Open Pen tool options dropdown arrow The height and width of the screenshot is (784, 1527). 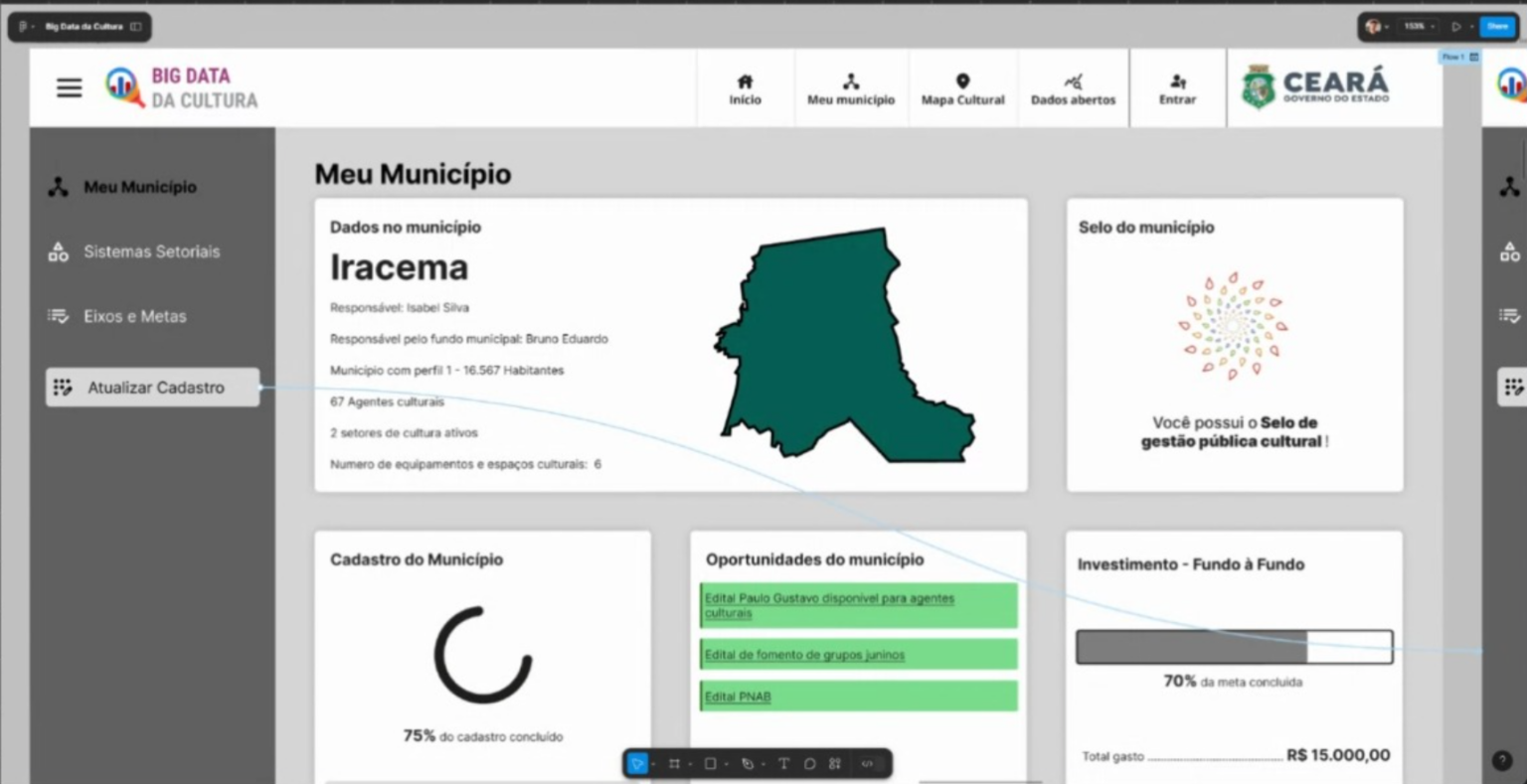point(763,764)
